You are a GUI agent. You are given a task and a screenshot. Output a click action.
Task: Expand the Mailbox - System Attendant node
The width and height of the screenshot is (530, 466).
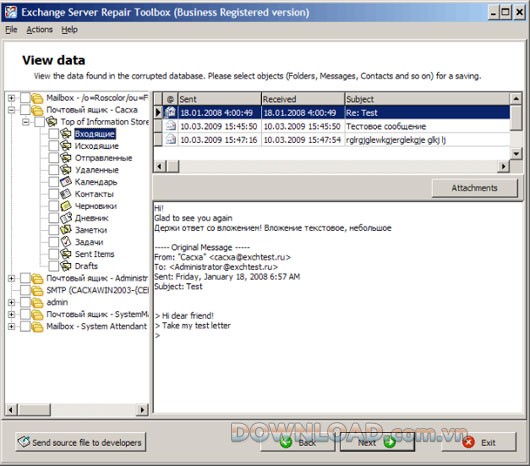pyautogui.click(x=11, y=326)
